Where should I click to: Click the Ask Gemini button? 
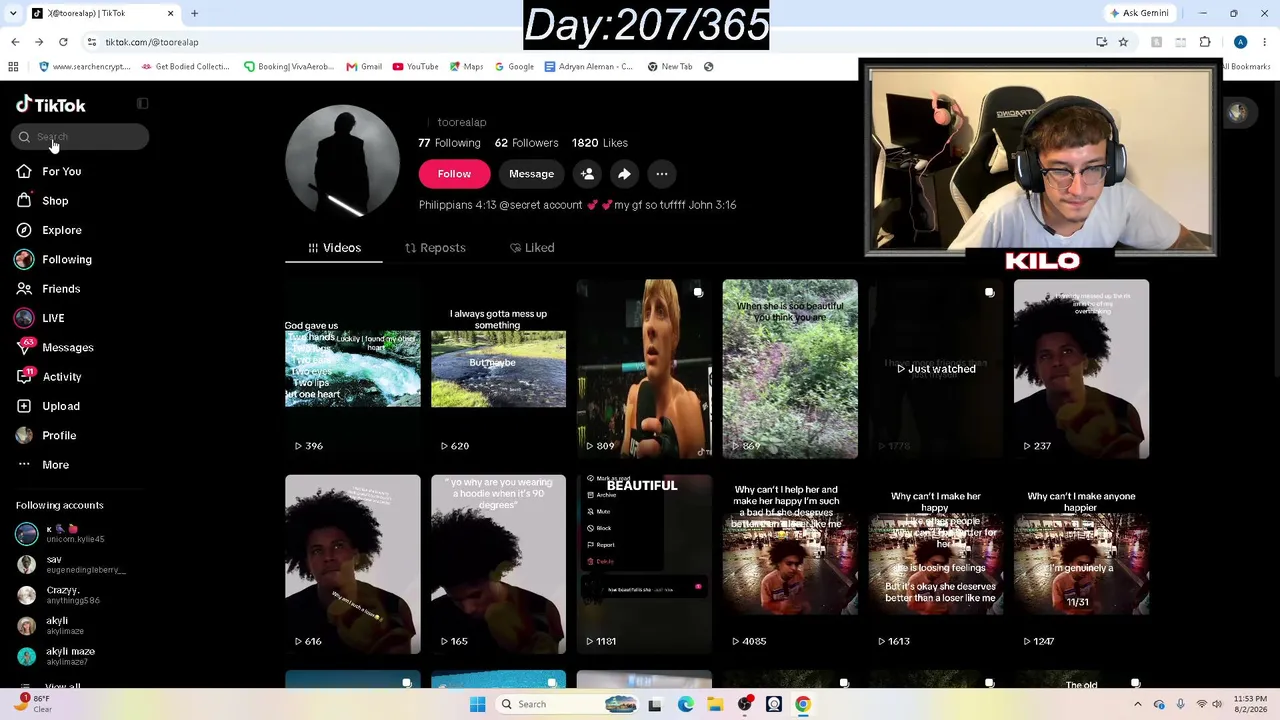[x=1139, y=13]
